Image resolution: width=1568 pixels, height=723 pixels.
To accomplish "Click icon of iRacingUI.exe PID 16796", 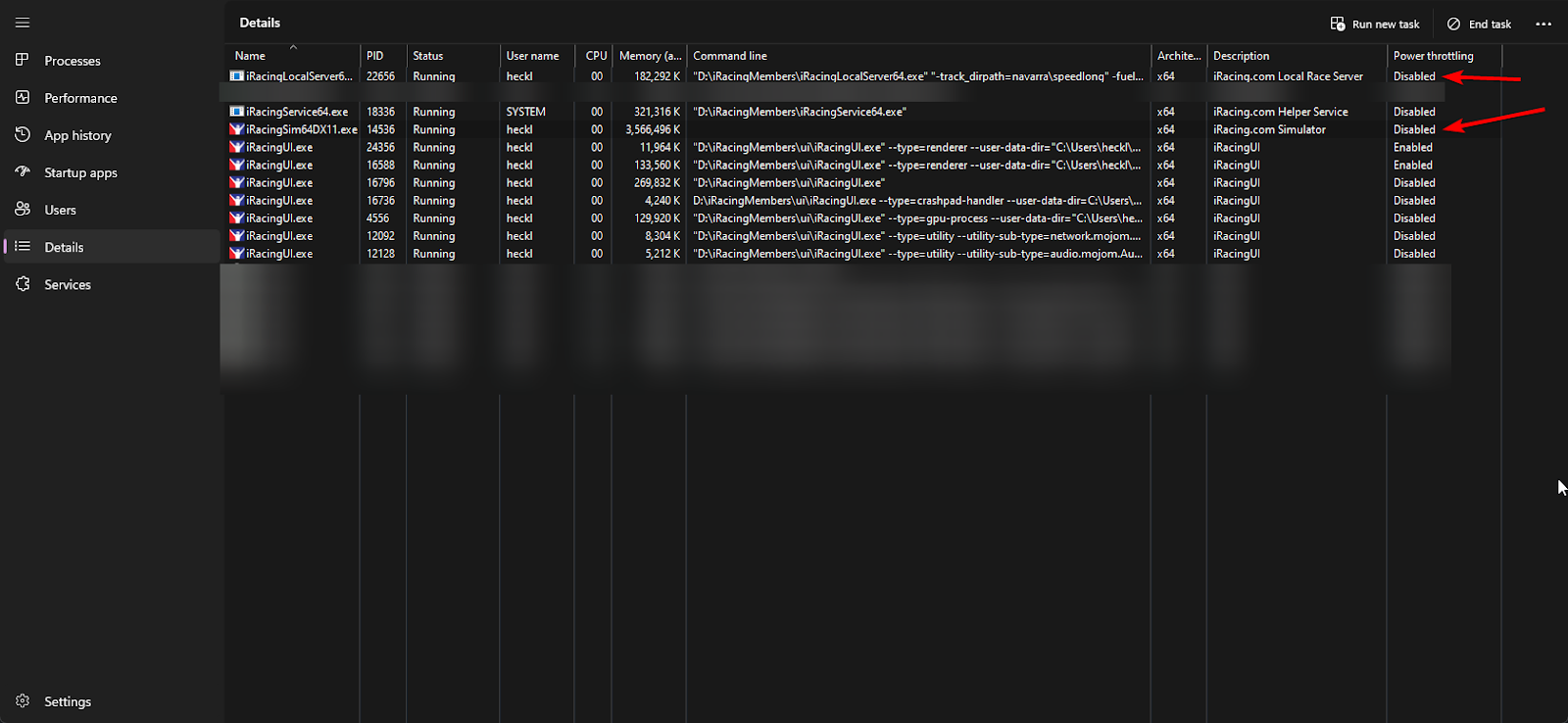I will click(236, 182).
